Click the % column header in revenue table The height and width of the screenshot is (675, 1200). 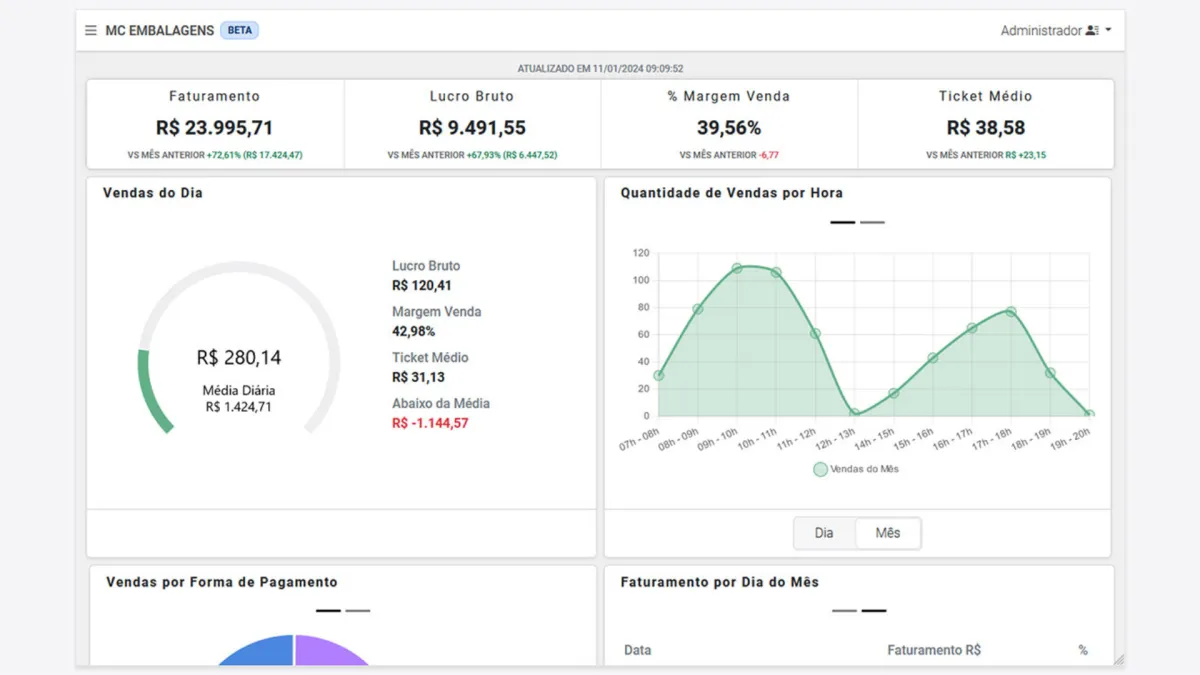(1083, 650)
